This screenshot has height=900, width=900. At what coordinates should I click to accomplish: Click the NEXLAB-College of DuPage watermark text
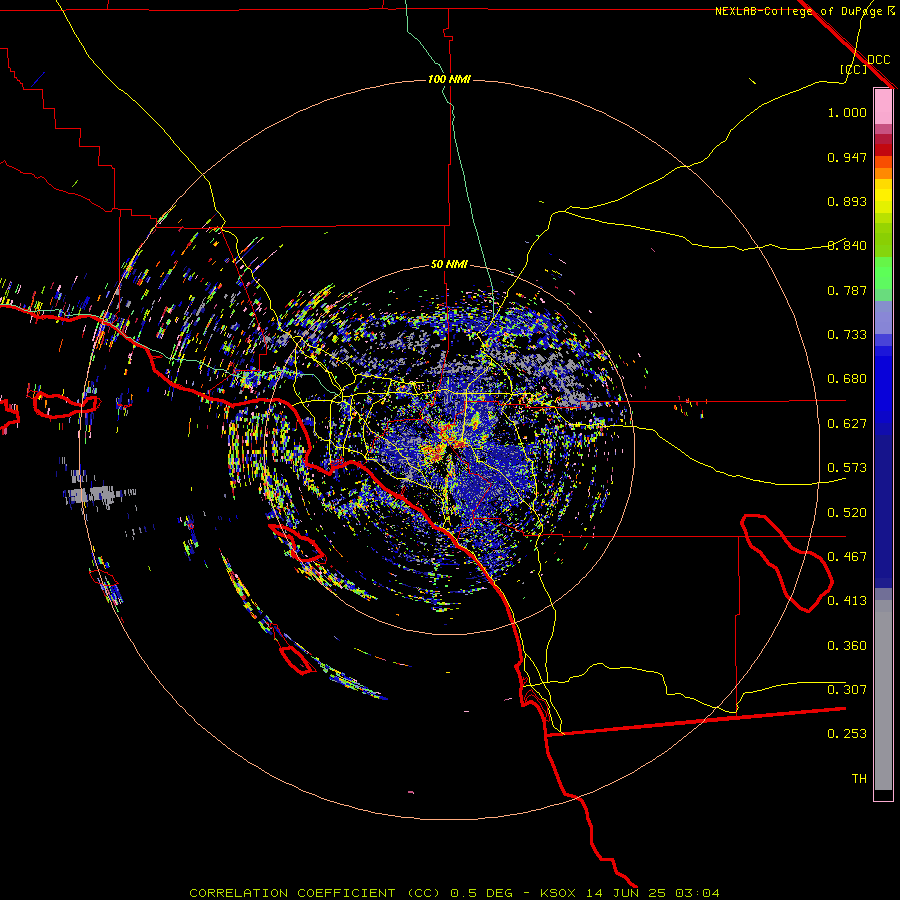click(x=805, y=11)
